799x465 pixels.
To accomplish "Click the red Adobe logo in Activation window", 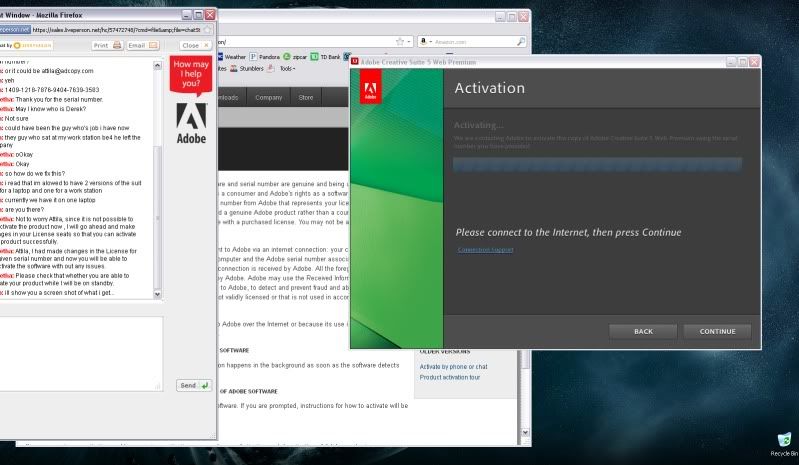I will click(x=370, y=87).
